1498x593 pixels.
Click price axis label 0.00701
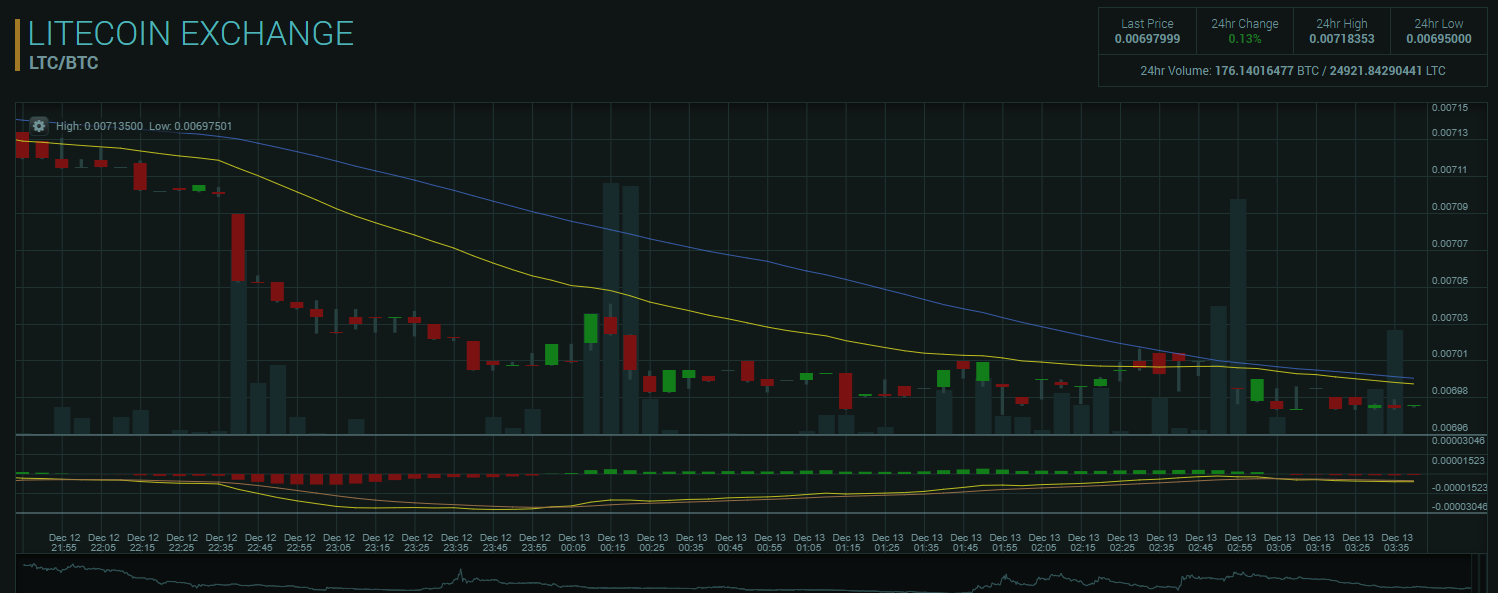point(1449,354)
